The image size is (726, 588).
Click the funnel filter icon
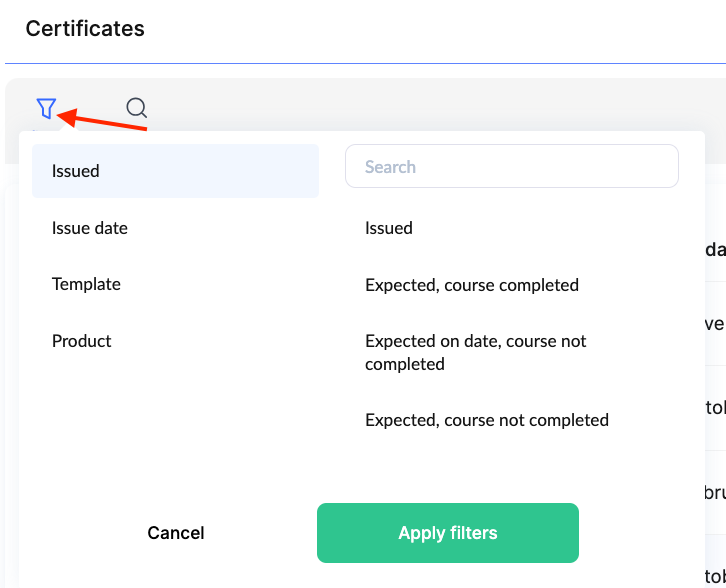46,108
